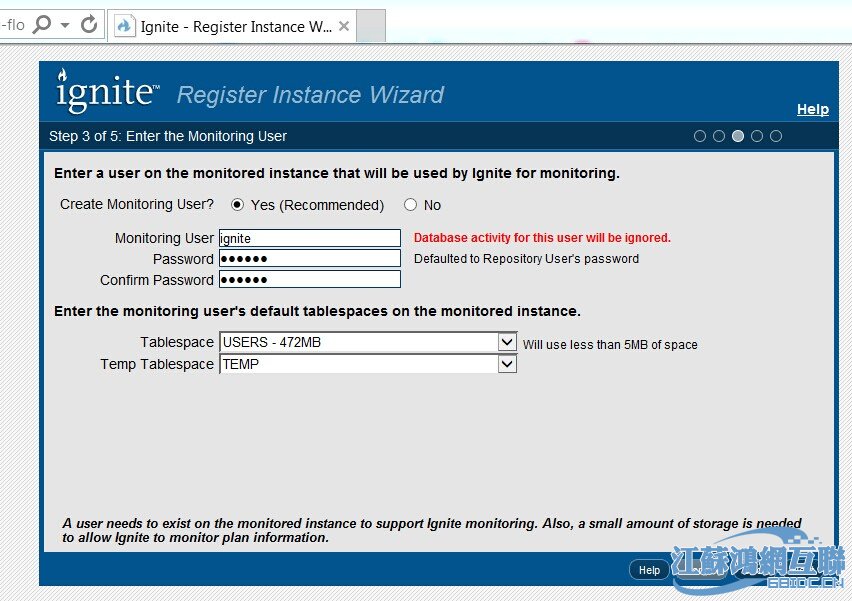Click the Ignite flame tab favicon
This screenshot has width=852, height=601.
point(124,26)
